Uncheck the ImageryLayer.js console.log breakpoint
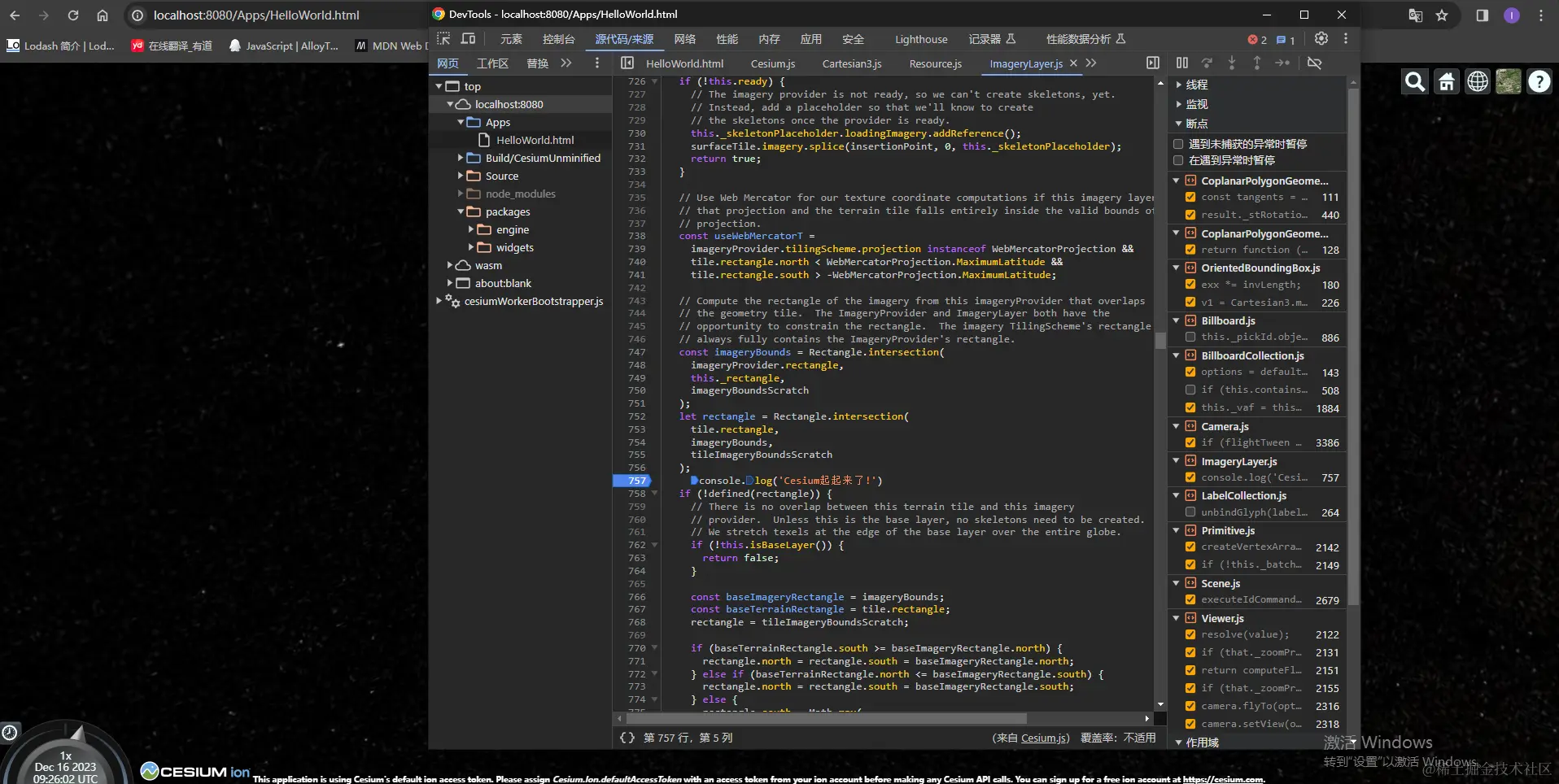 click(x=1190, y=478)
